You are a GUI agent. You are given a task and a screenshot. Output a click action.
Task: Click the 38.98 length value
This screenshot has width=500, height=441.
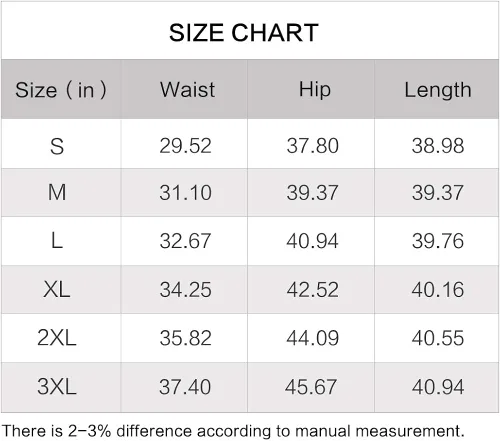point(438,146)
